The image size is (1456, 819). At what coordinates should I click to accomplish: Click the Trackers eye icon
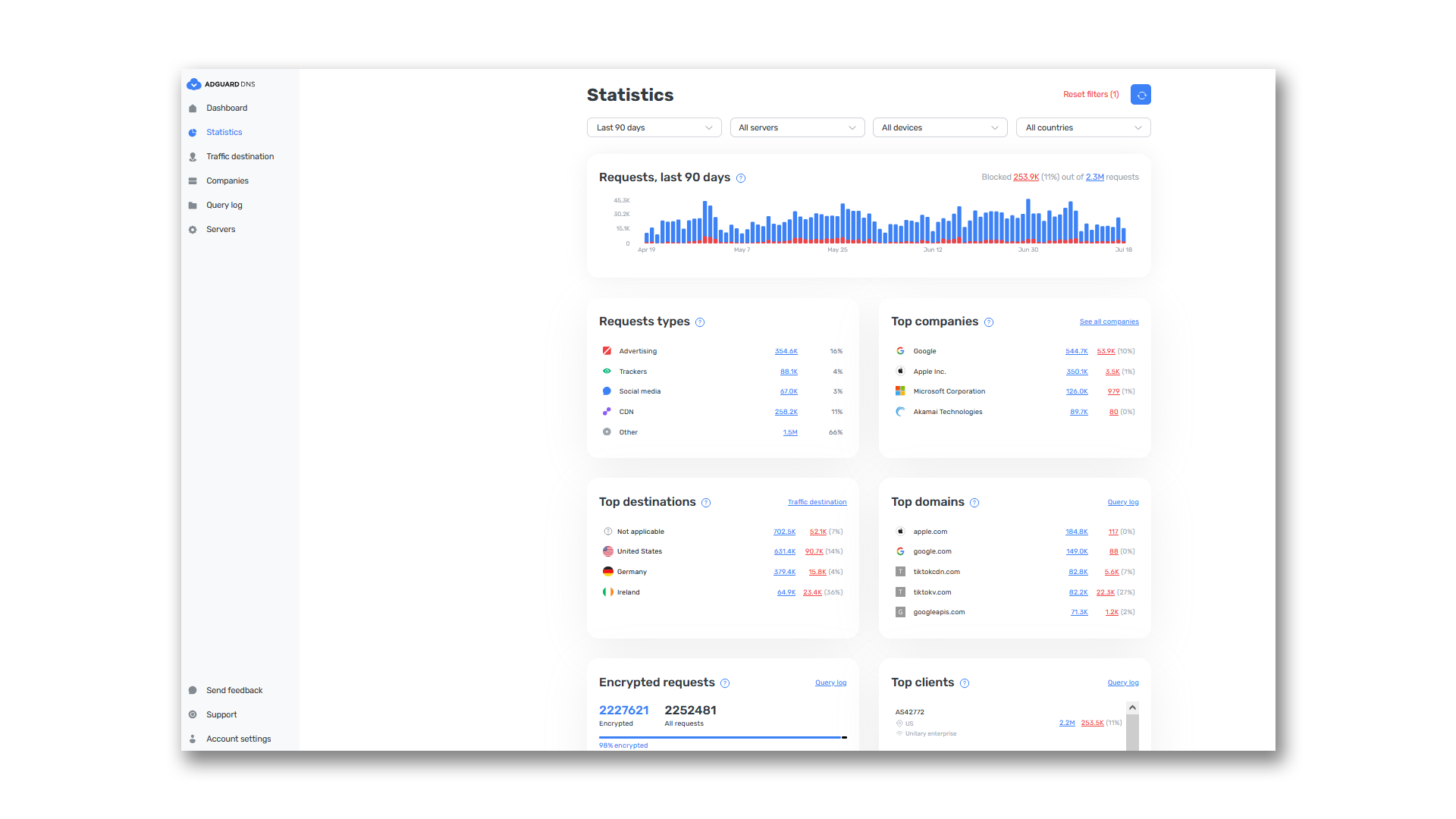click(x=607, y=371)
